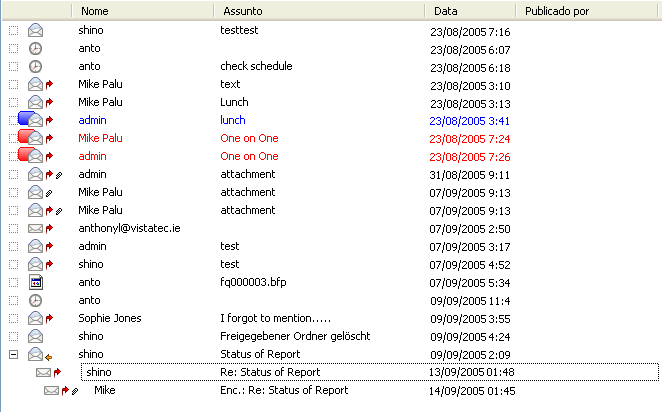Click the red forward arrow on Mike Palu's Lunch

(49, 103)
